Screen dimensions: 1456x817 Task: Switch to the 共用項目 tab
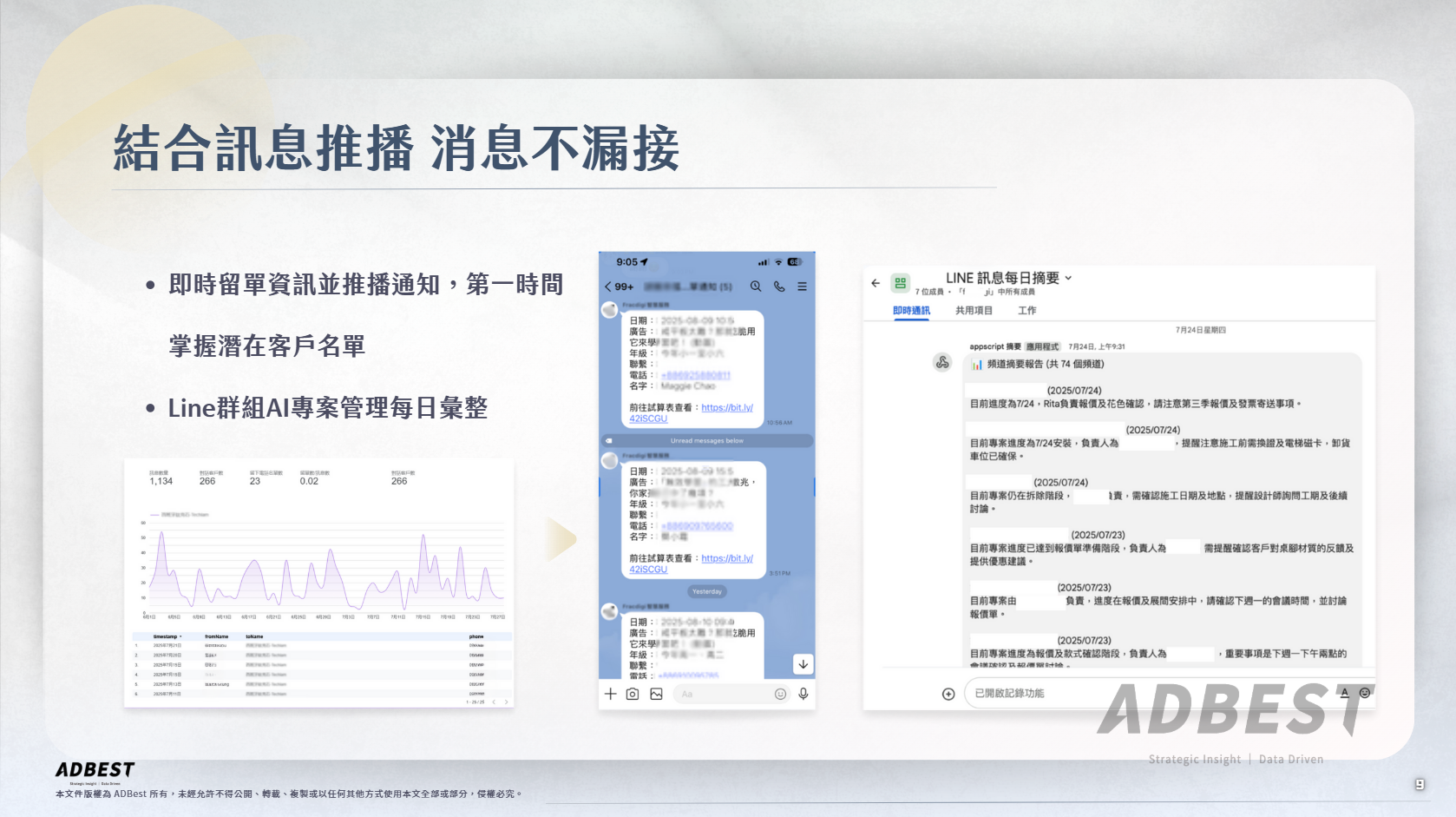(x=974, y=311)
